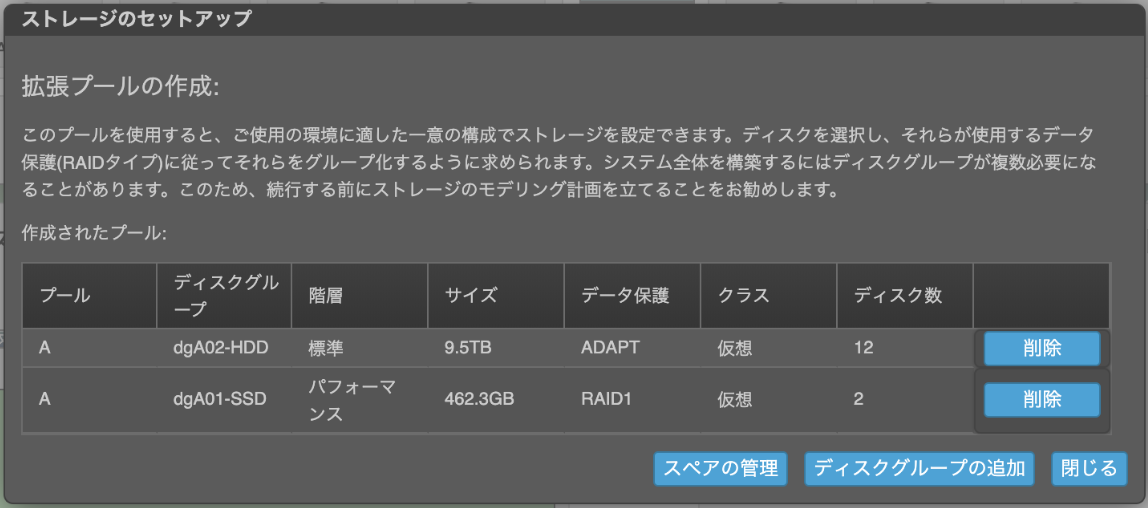
Task: Click the 階層 column header
Action: tap(359, 296)
